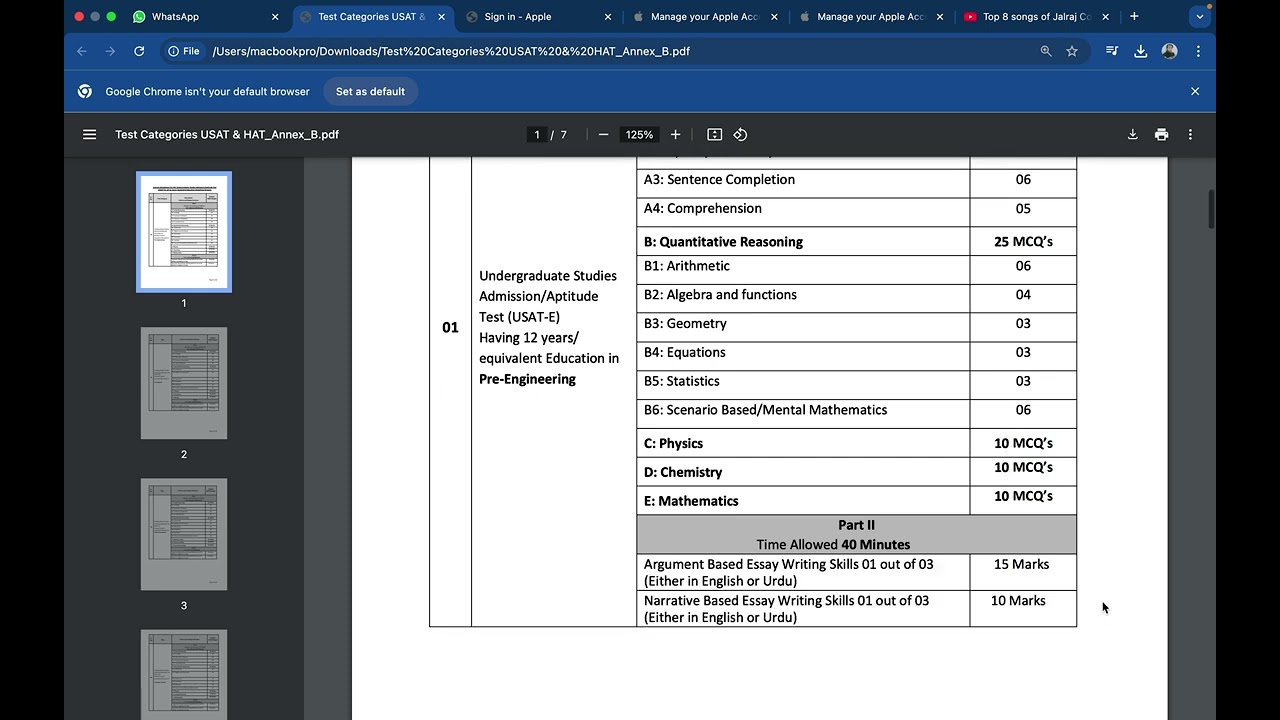Select page 3 thumbnail
Viewport: 1280px width, 720px height.
(184, 534)
